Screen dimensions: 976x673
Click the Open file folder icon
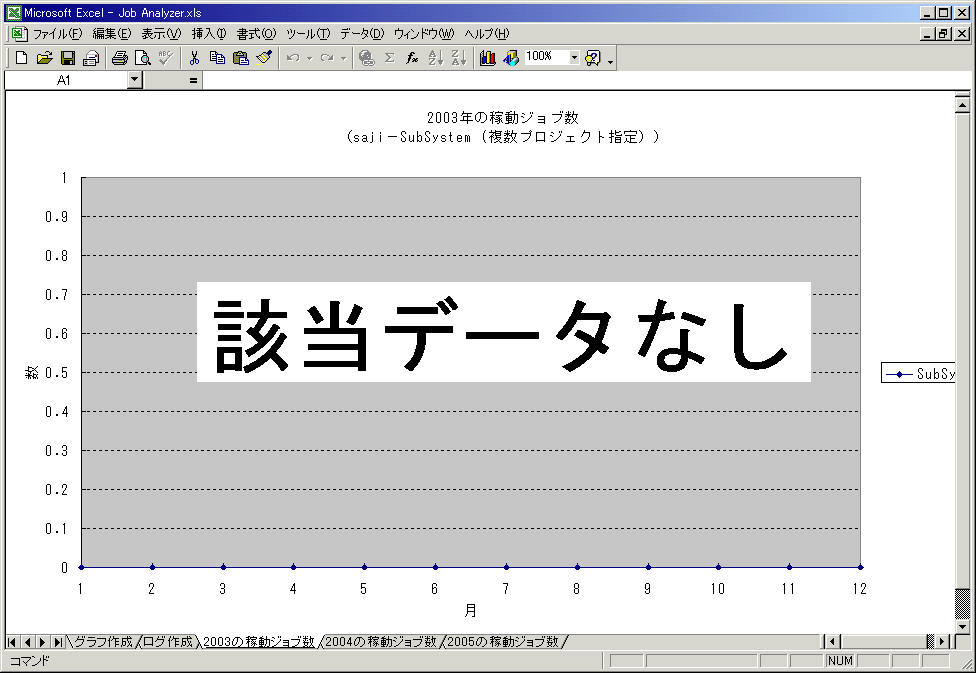(44, 58)
